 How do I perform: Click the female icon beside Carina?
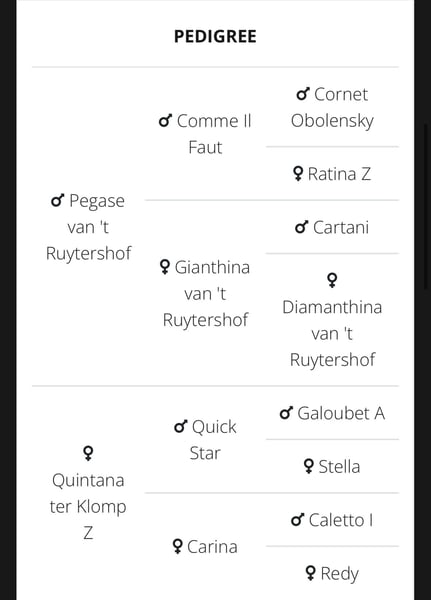click(177, 546)
